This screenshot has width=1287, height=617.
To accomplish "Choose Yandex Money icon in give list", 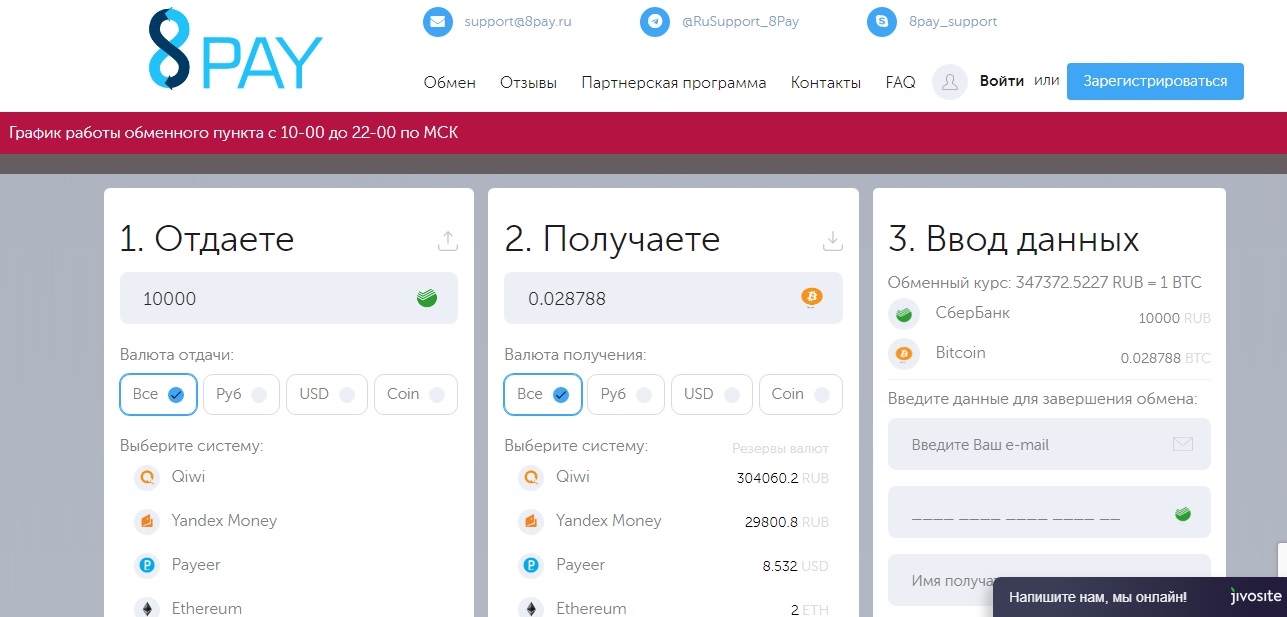I will click(x=147, y=522).
